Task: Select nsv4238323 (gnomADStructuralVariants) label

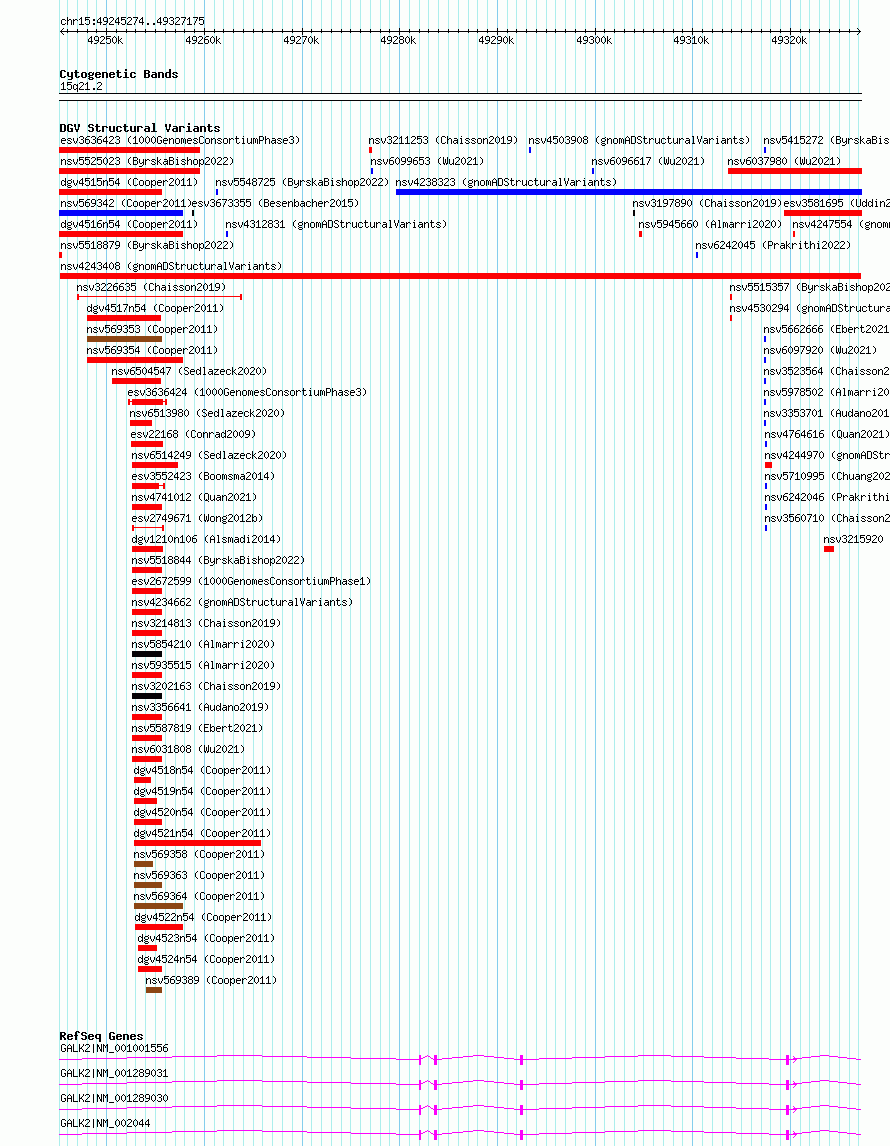Action: (506, 183)
